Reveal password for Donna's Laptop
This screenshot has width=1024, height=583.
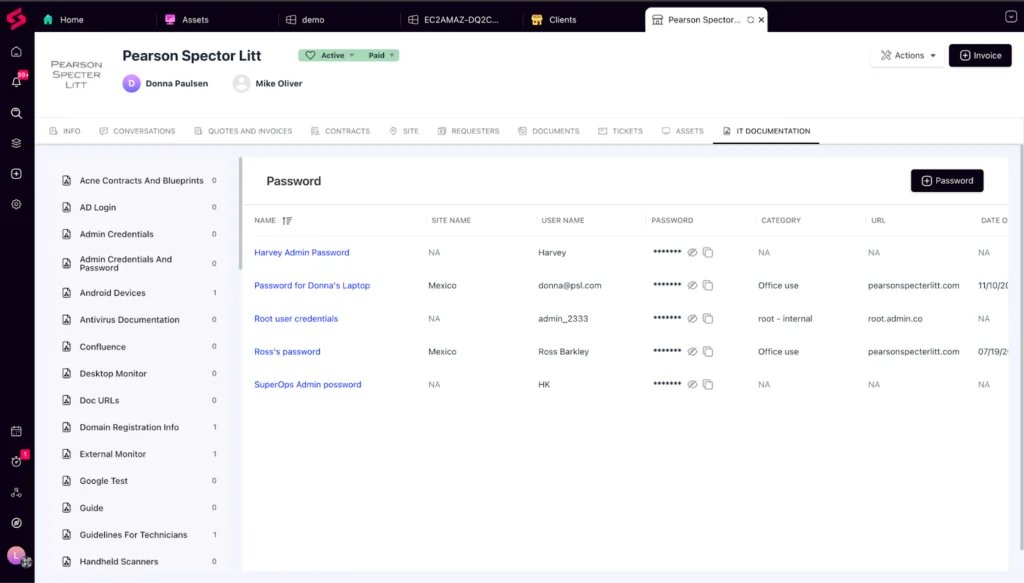(x=691, y=286)
